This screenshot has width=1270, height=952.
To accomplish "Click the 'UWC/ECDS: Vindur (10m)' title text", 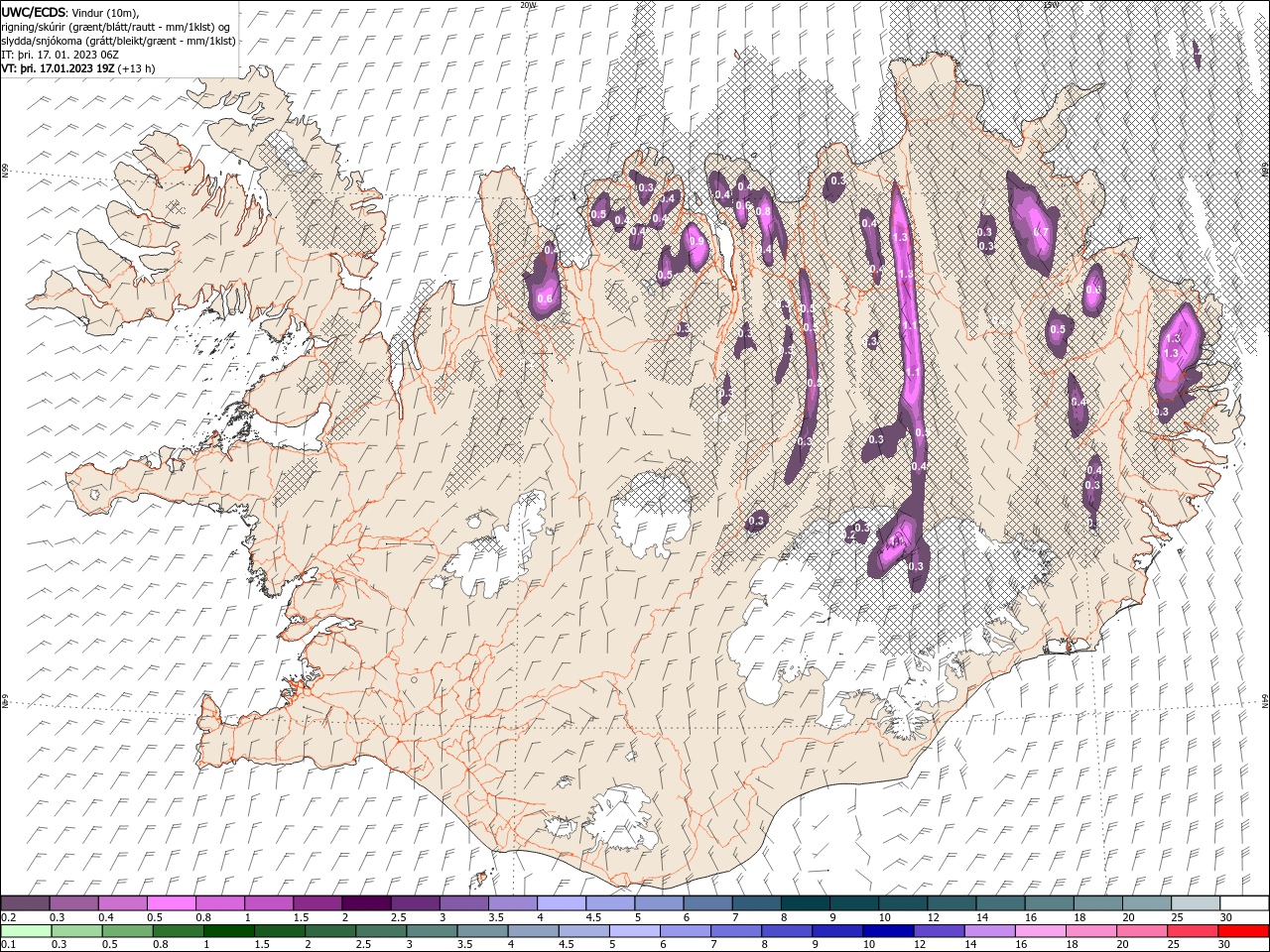I will [x=70, y=12].
